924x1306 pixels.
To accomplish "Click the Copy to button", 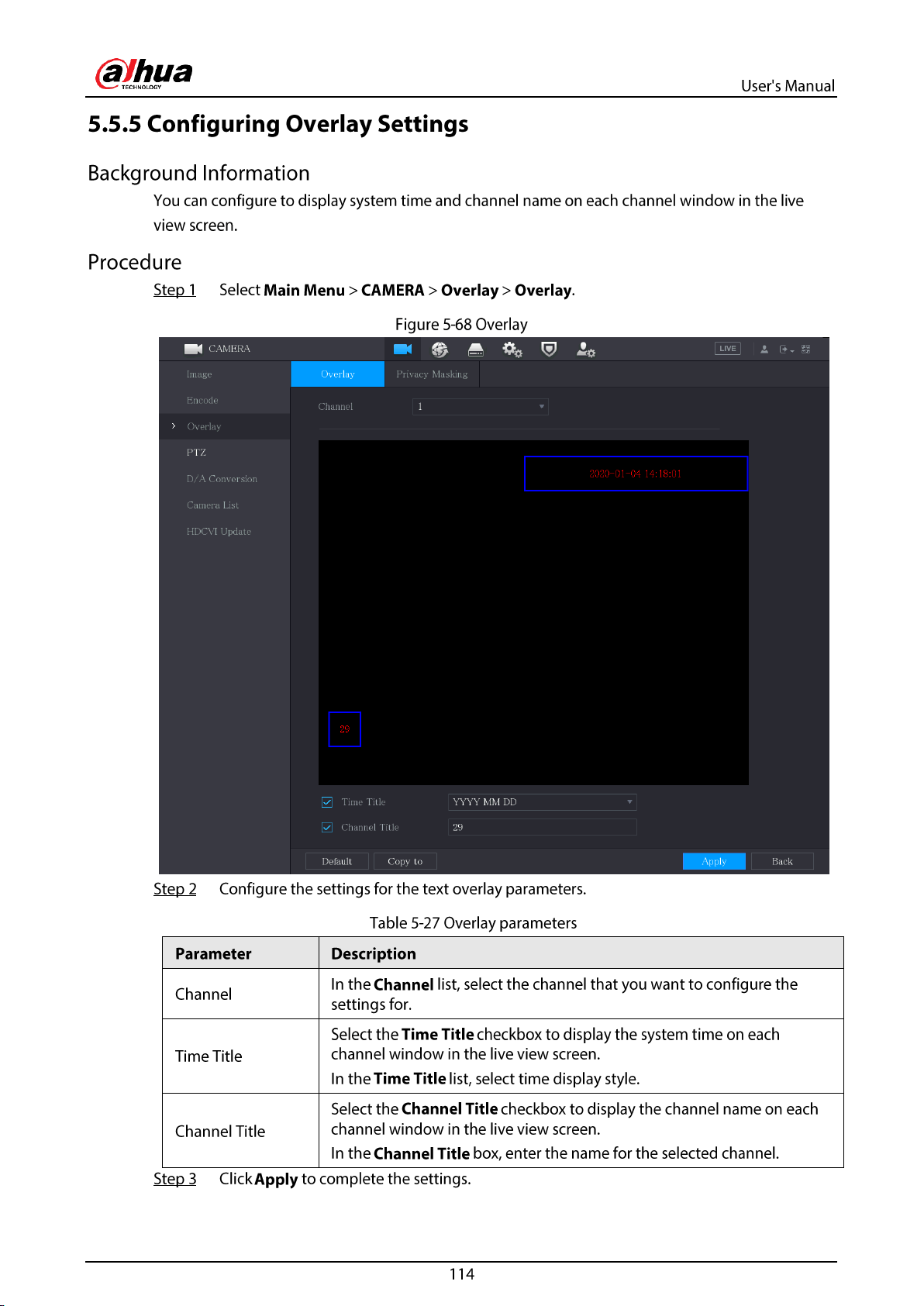I will point(405,862).
